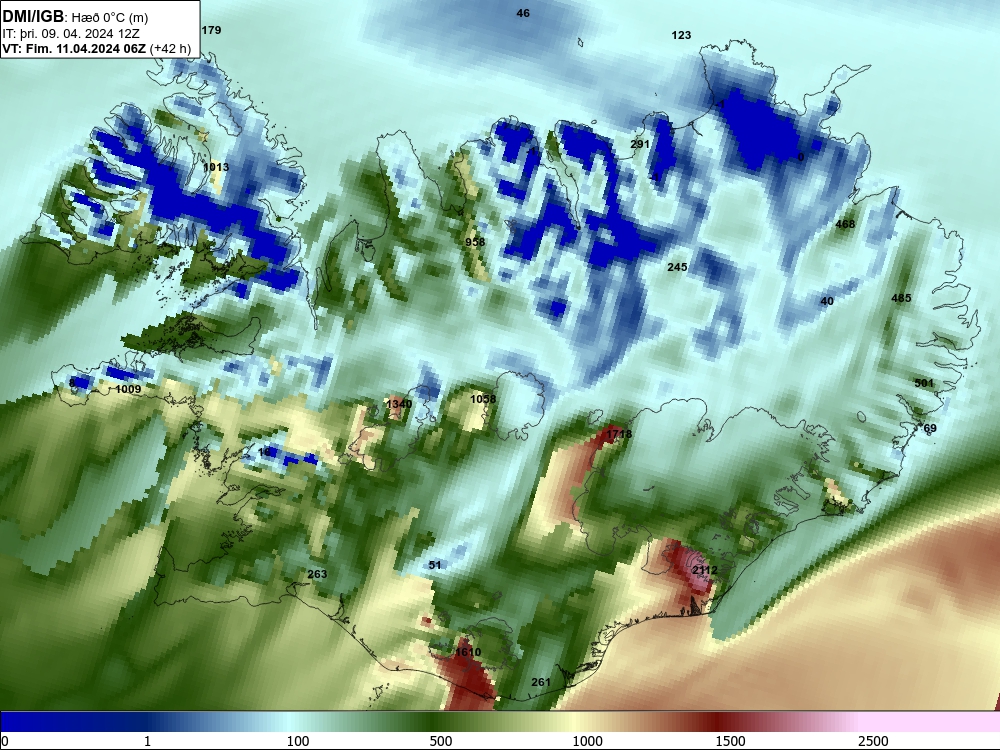
Task: Click the map value 1610
Action: 468,652
